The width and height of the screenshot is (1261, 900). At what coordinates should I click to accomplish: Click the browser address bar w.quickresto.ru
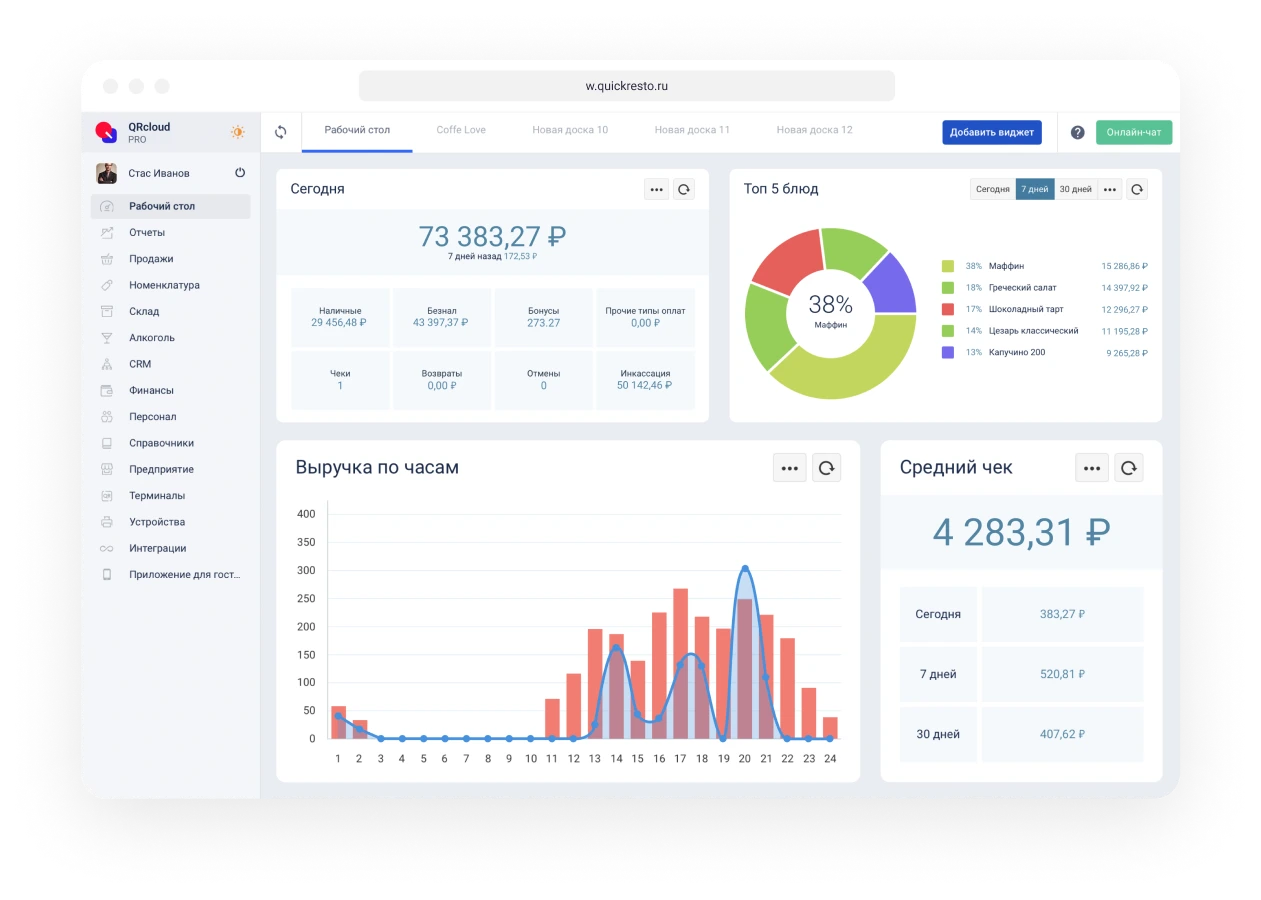(x=626, y=86)
